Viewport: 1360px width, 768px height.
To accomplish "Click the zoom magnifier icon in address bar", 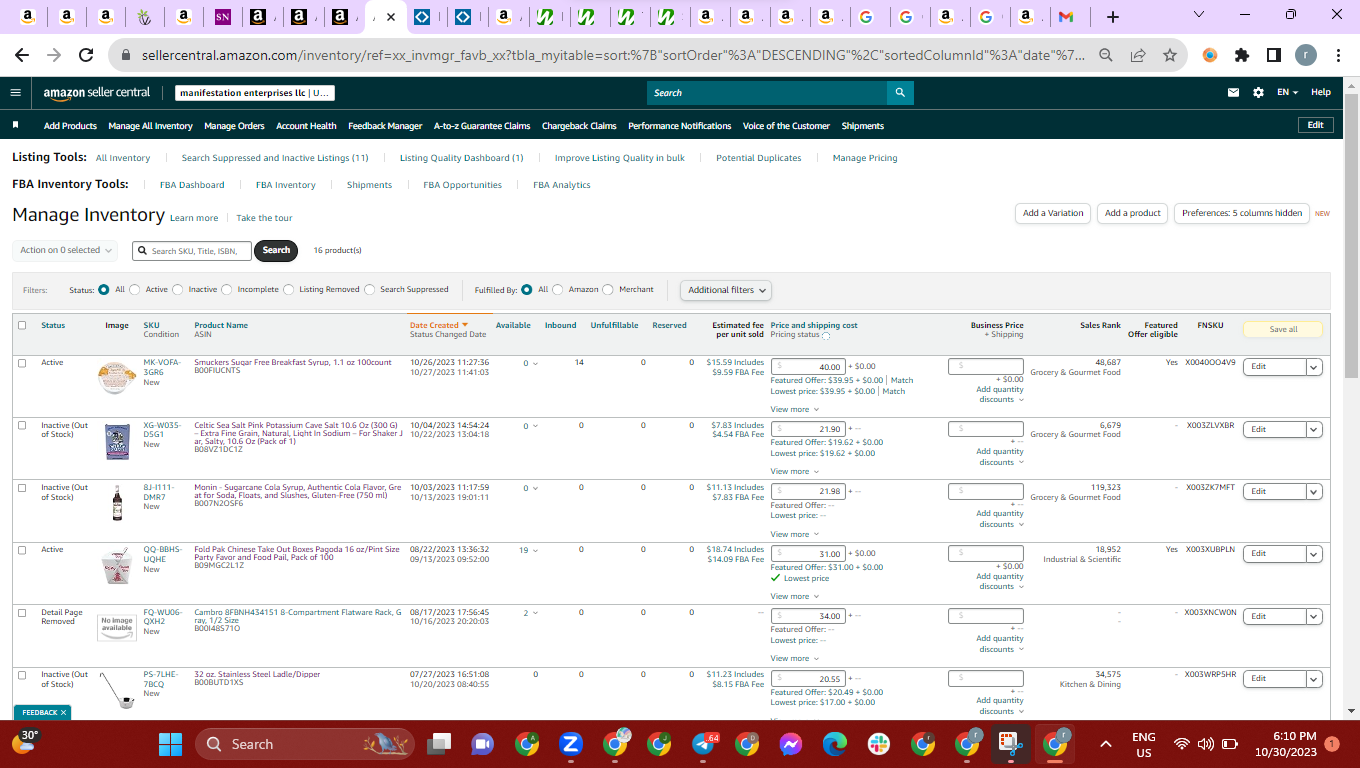I will click(x=1106, y=56).
